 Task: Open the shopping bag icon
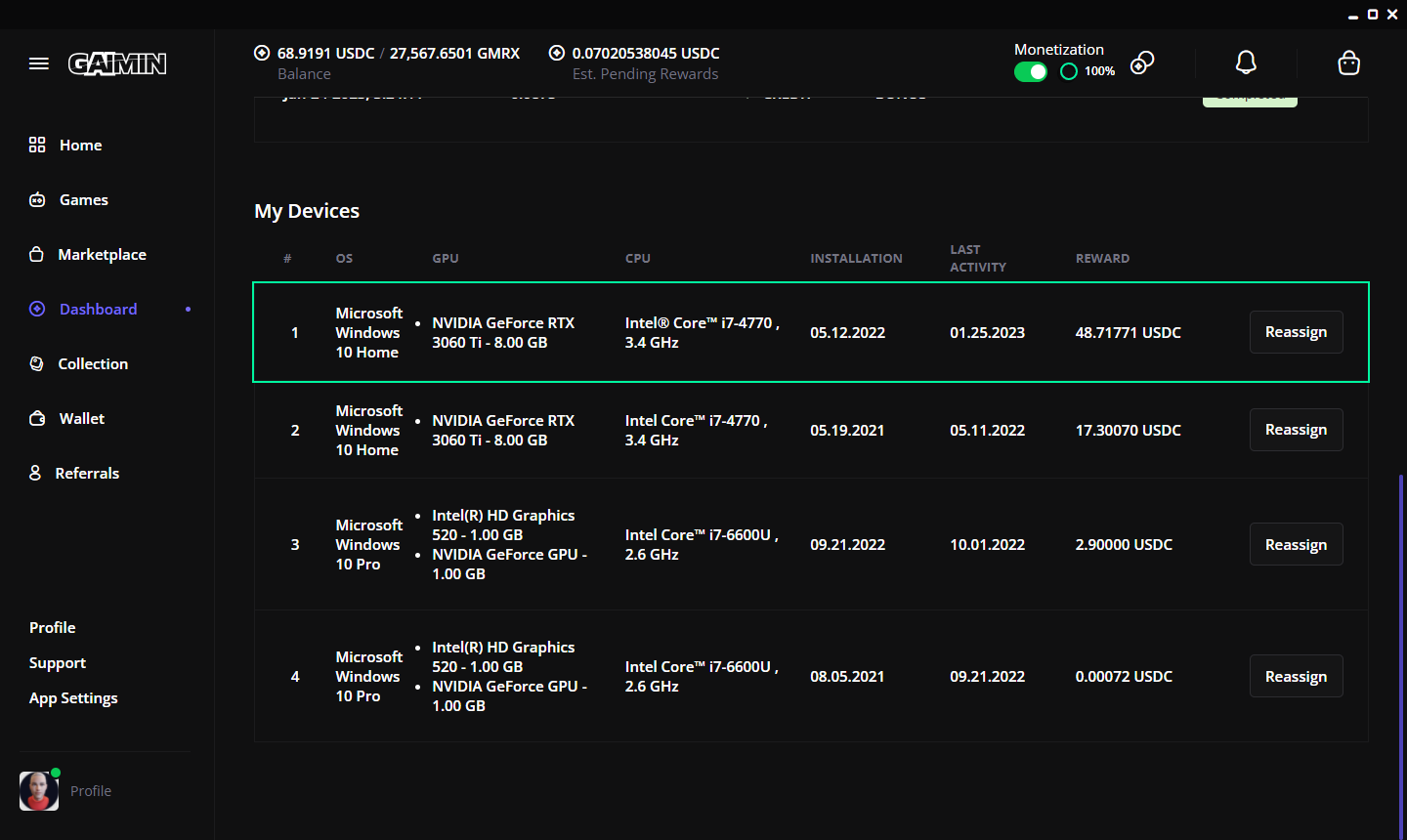[x=1348, y=63]
